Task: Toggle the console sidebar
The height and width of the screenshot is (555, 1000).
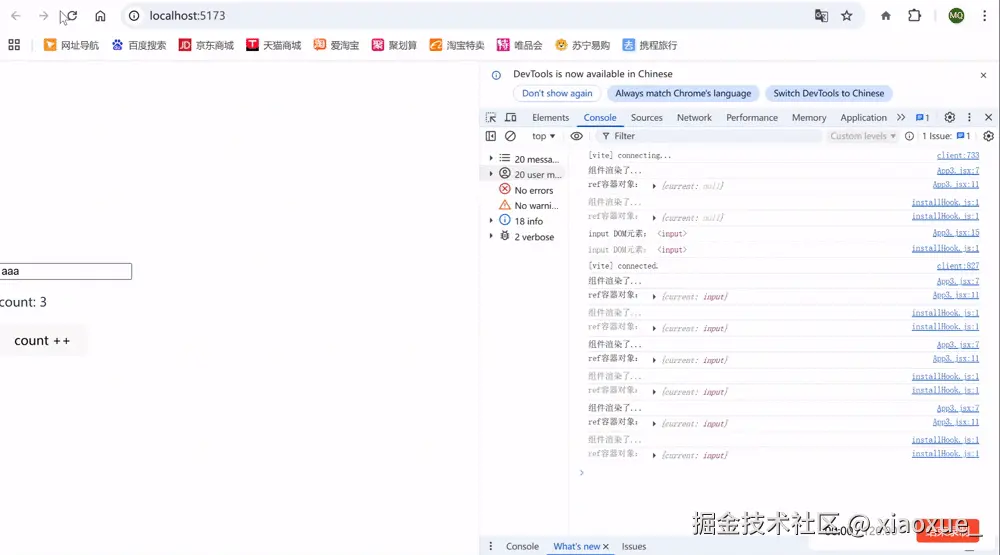Action: pos(490,136)
